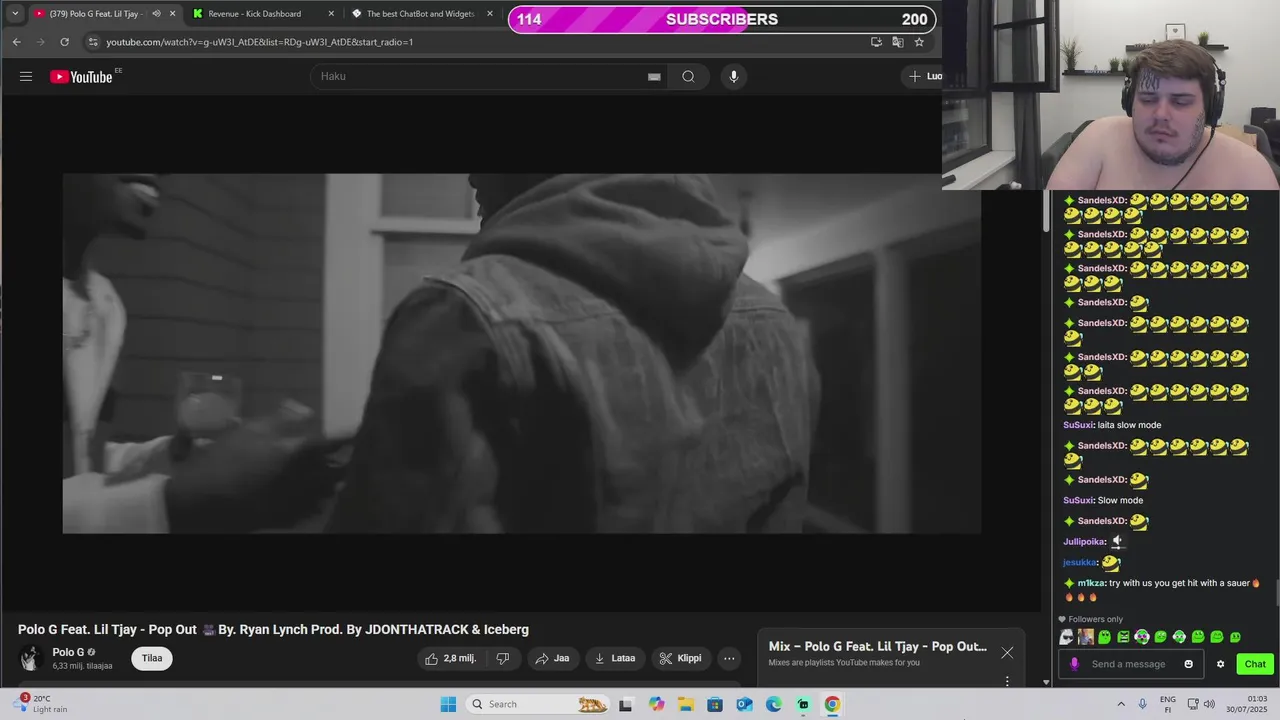Click the m1kza username in chat

[1091, 583]
